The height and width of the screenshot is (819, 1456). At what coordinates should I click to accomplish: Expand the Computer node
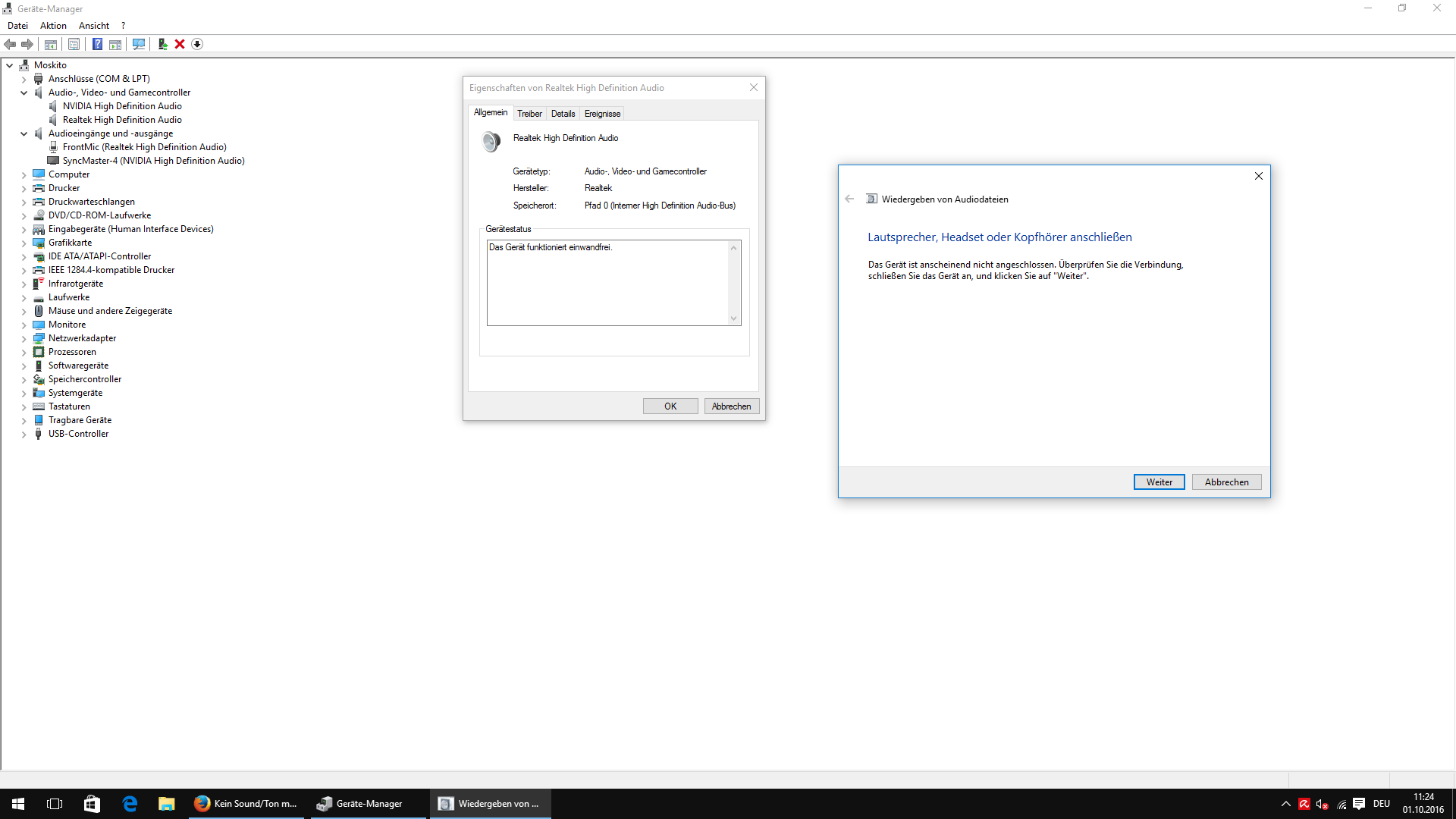[24, 174]
